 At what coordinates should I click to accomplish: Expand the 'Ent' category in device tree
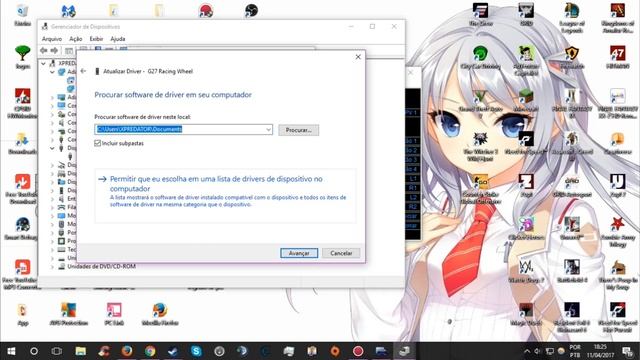click(x=52, y=199)
